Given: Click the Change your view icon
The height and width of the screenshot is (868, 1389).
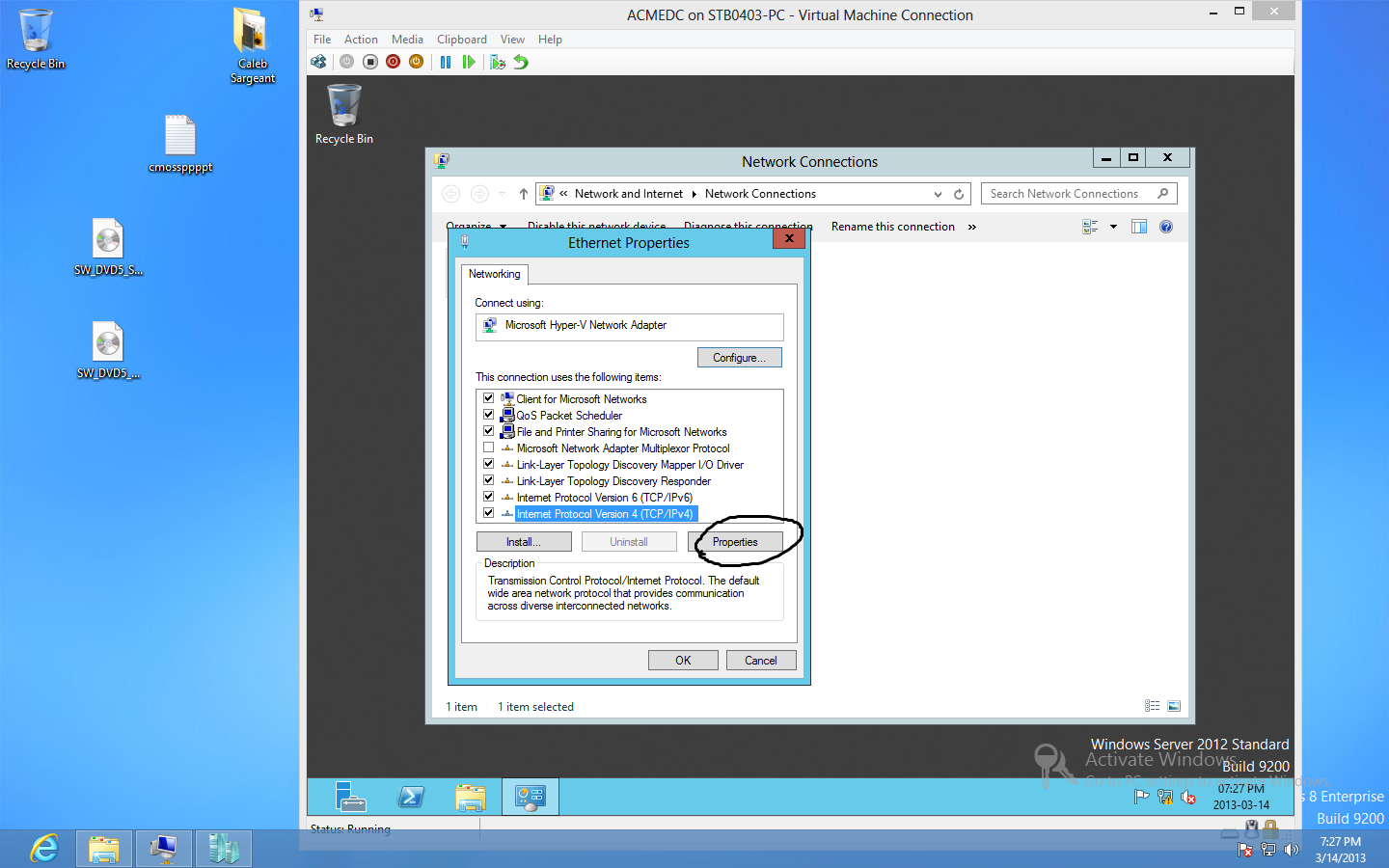Looking at the screenshot, I should (1091, 227).
